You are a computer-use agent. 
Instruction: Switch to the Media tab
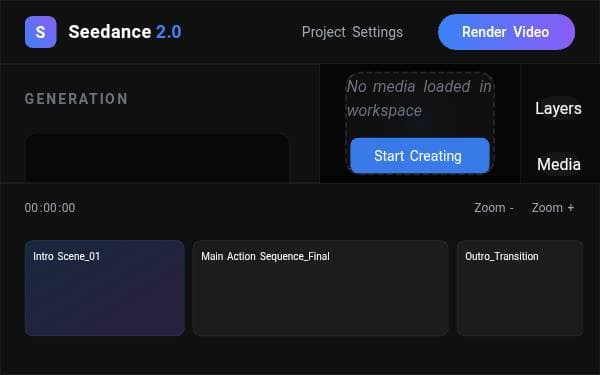coord(559,165)
